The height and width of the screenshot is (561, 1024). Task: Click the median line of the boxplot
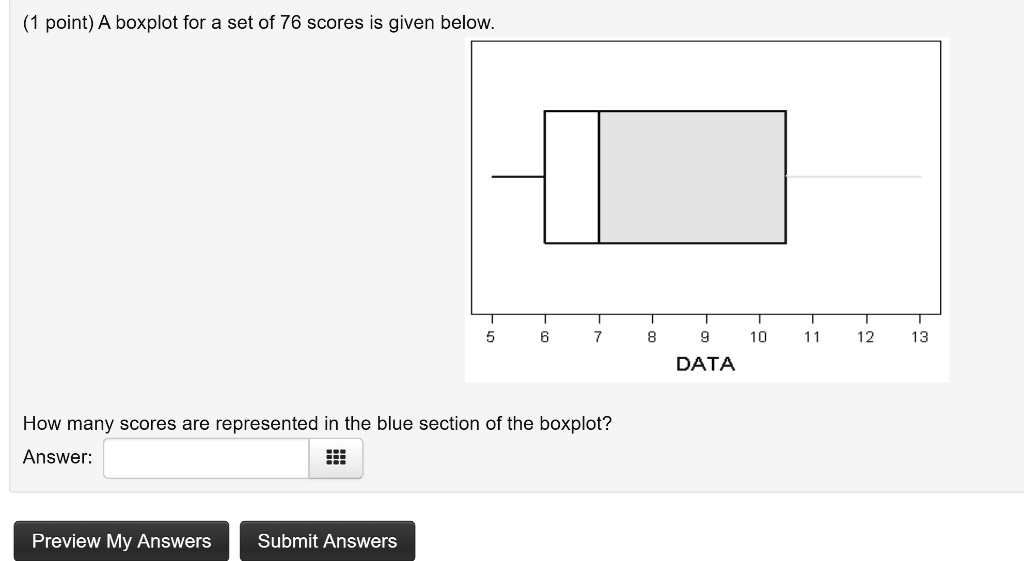point(599,177)
